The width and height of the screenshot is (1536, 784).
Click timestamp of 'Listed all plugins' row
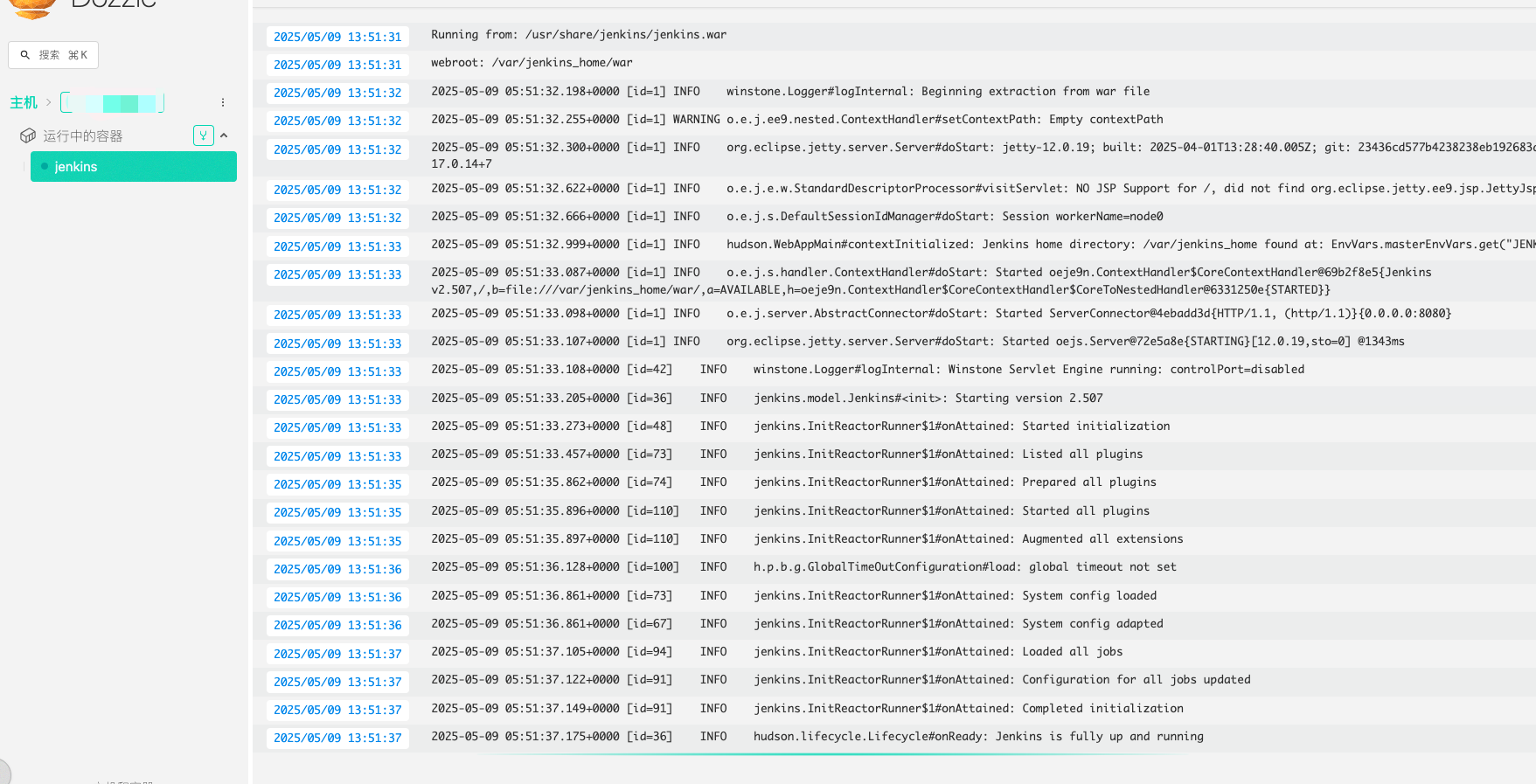click(x=337, y=456)
